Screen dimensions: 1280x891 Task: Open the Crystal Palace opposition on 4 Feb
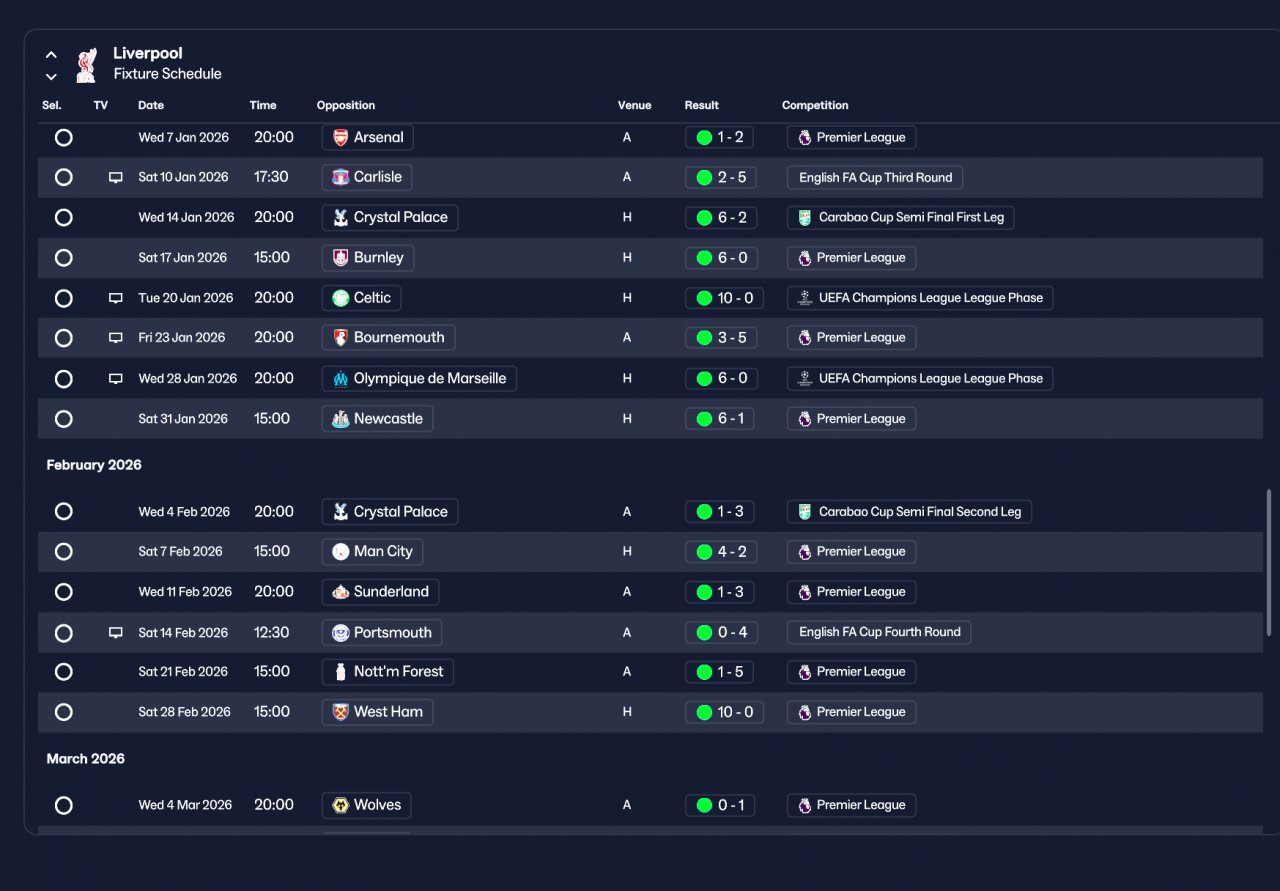pos(390,512)
